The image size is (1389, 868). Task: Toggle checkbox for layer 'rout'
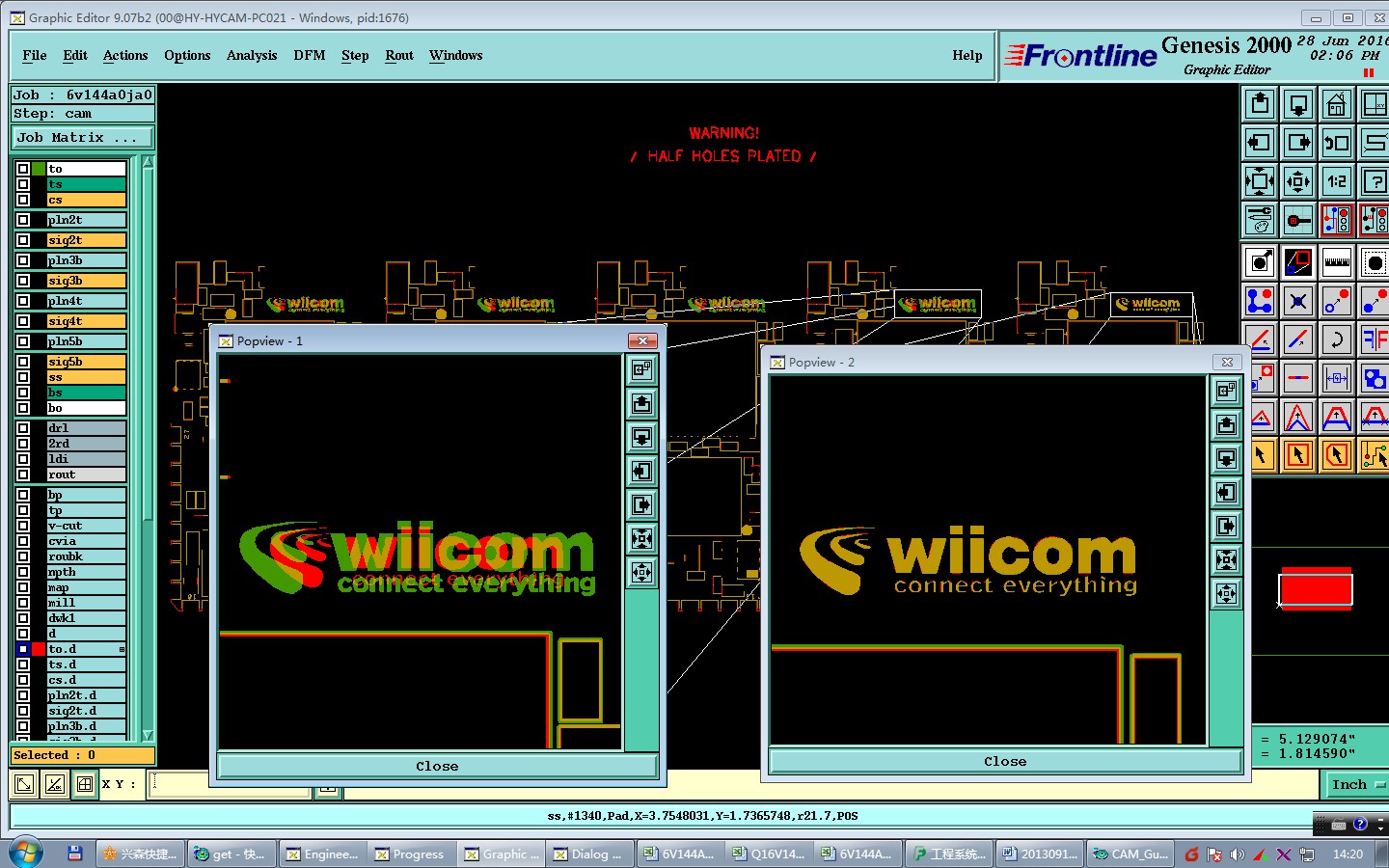point(23,475)
